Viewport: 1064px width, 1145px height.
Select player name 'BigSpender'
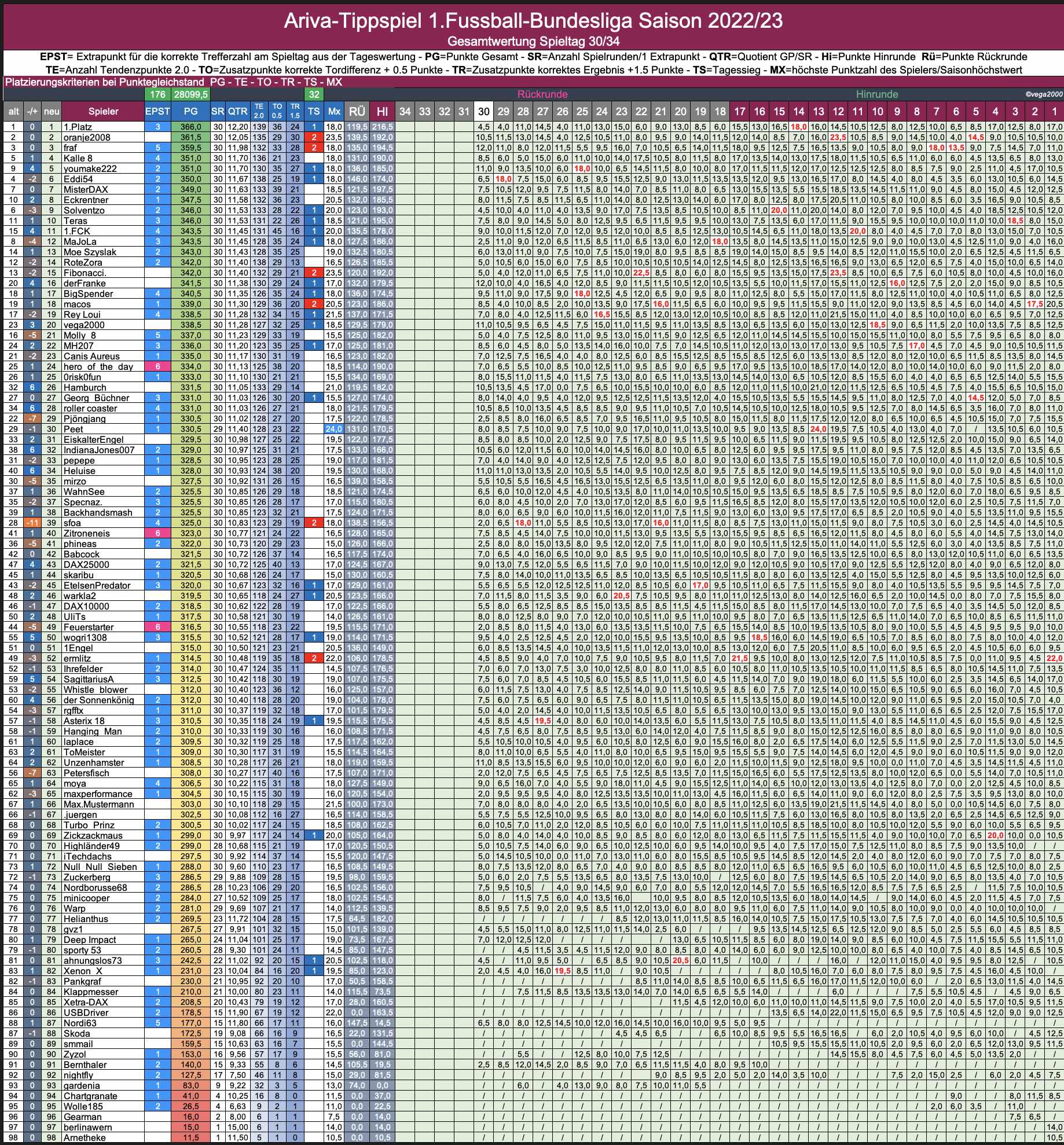pyautogui.click(x=89, y=293)
